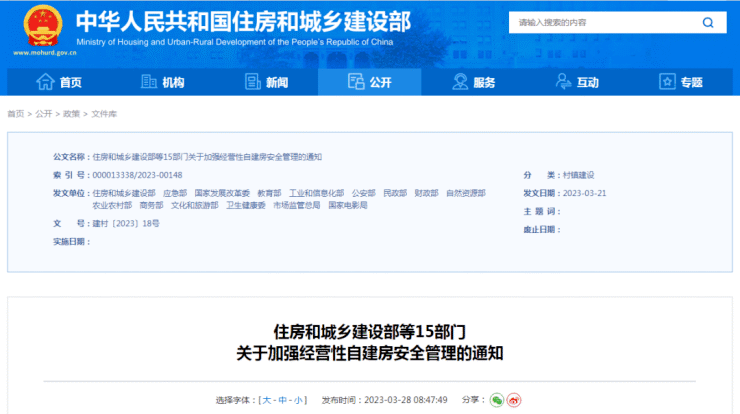Go to 首页 in the breadcrumb

click(15, 114)
